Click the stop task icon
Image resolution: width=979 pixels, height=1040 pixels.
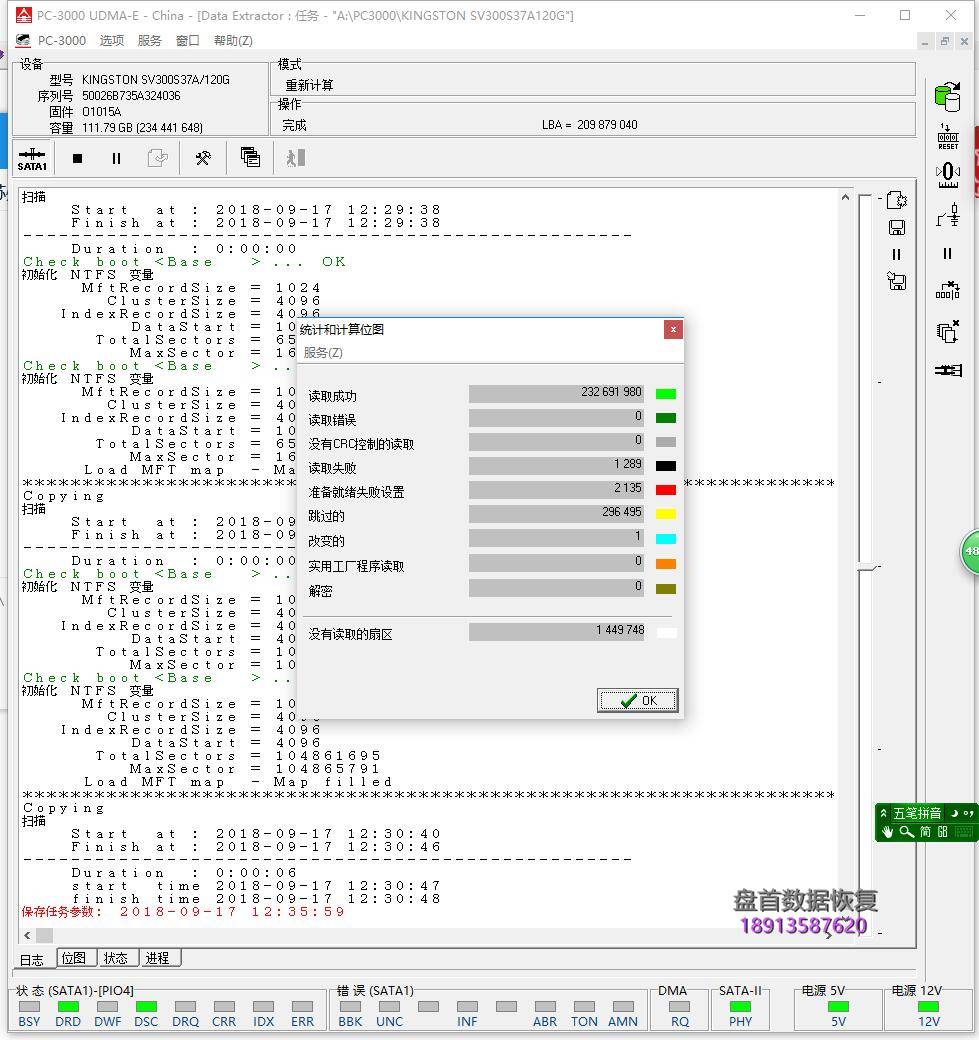77,158
